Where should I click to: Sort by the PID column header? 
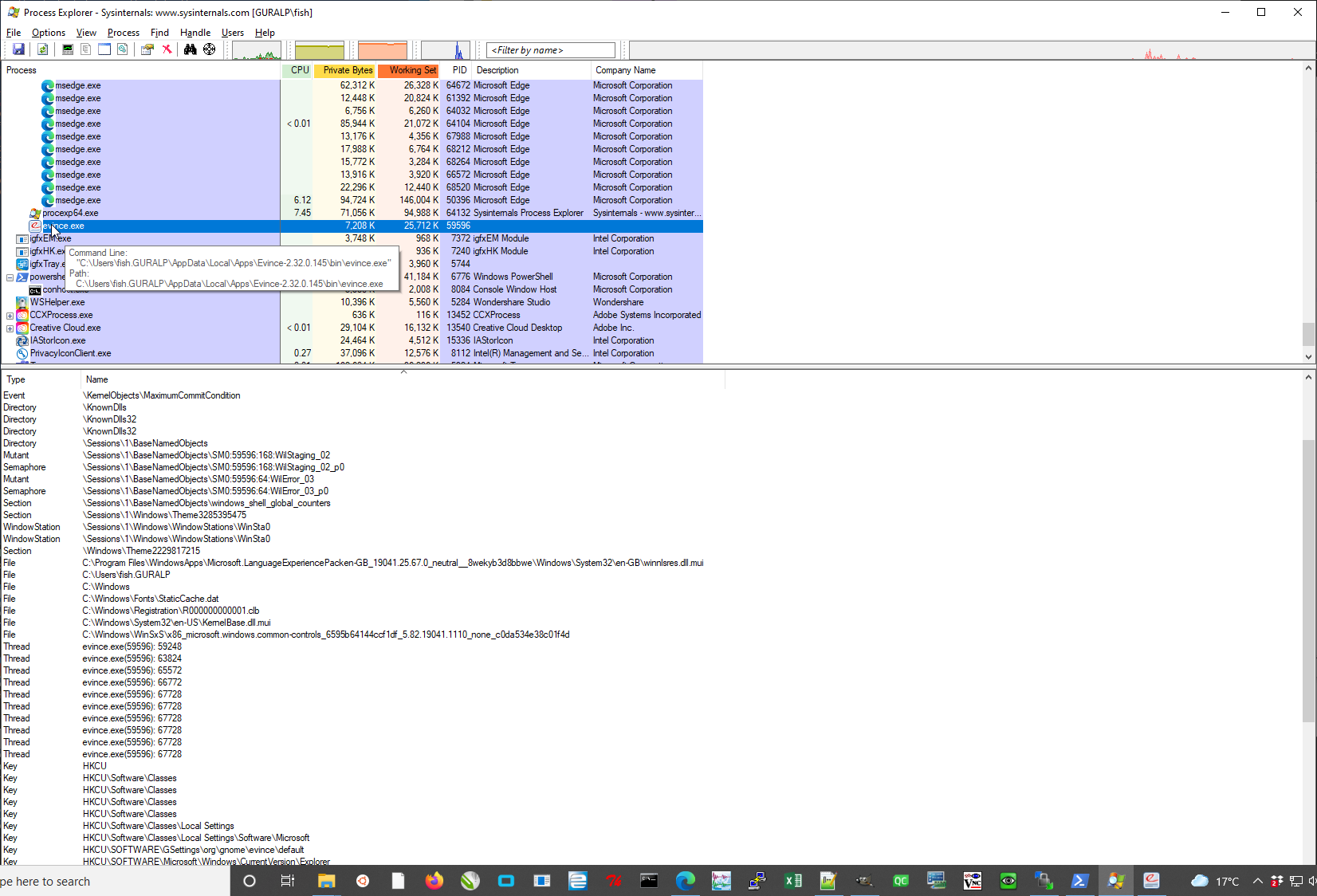pos(457,70)
